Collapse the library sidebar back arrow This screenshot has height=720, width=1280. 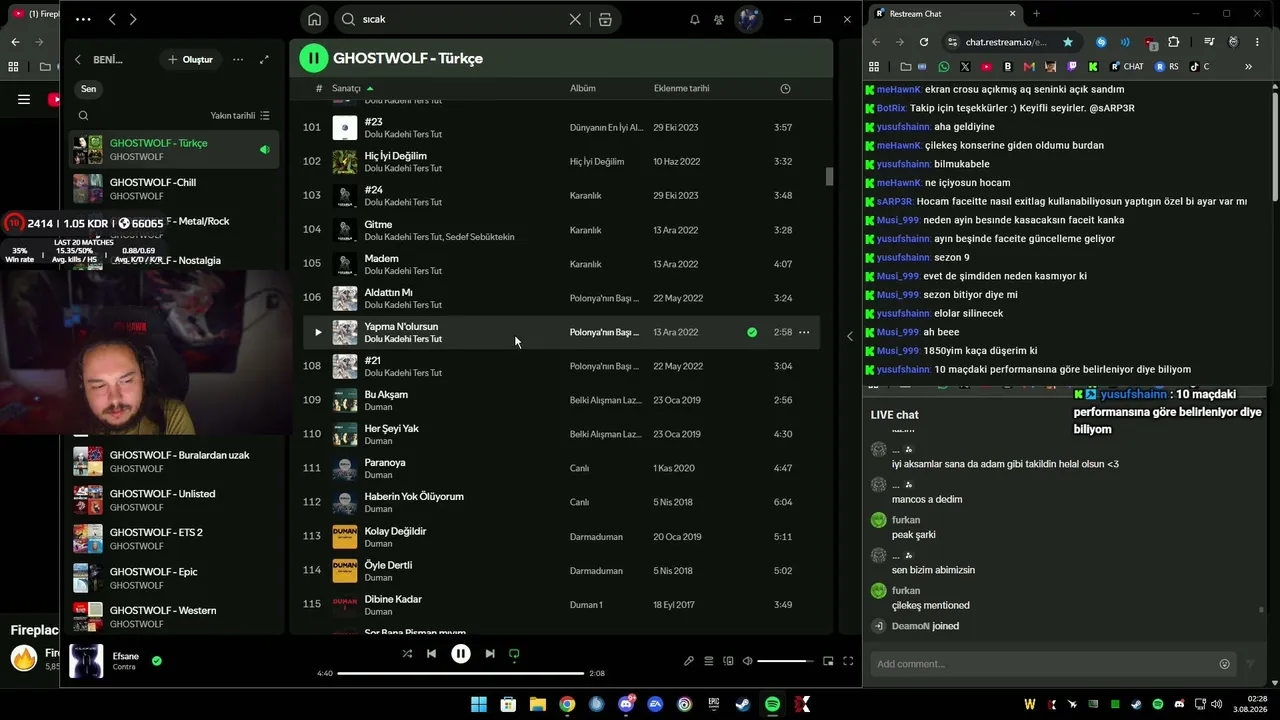(78, 60)
